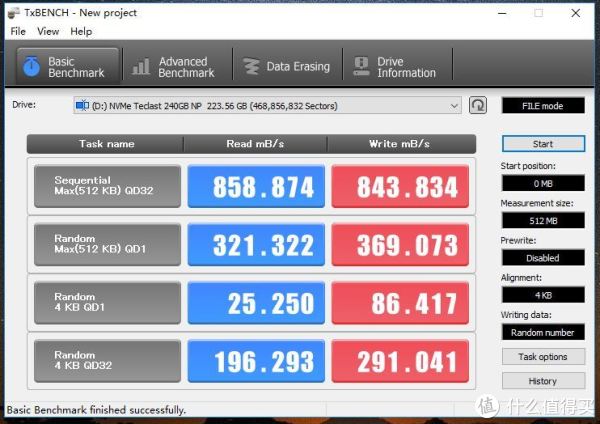Click the 321.322 read result
600x424 pixels.
[256, 245]
